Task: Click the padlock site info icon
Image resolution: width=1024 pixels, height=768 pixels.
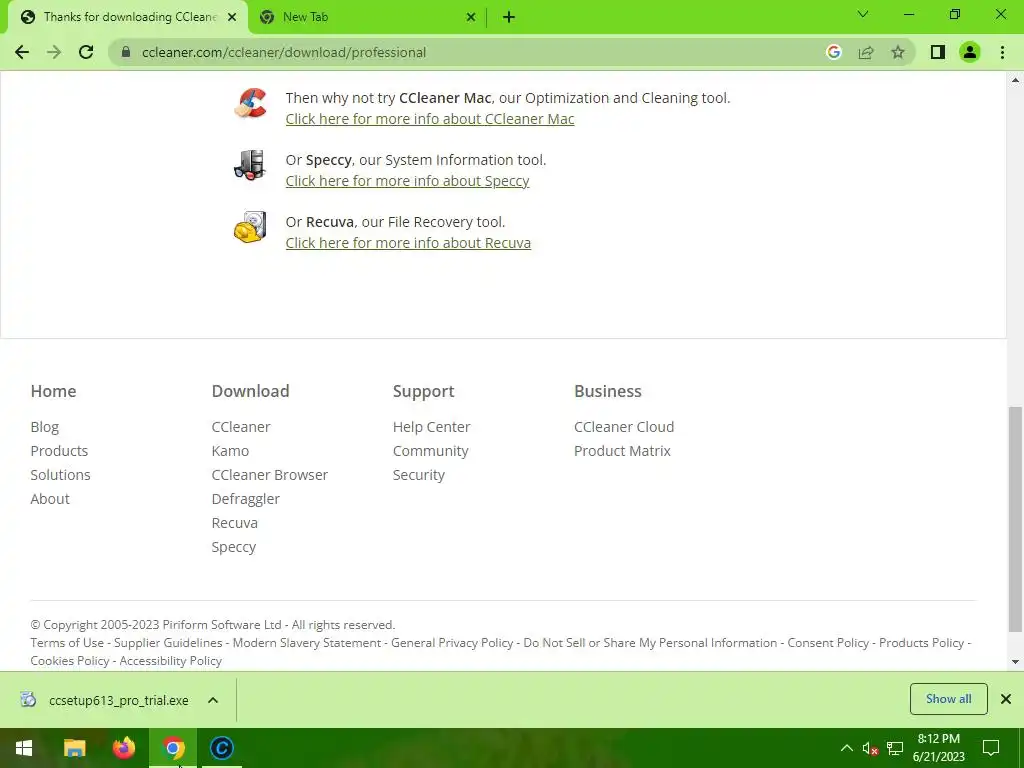Action: pyautogui.click(x=126, y=52)
